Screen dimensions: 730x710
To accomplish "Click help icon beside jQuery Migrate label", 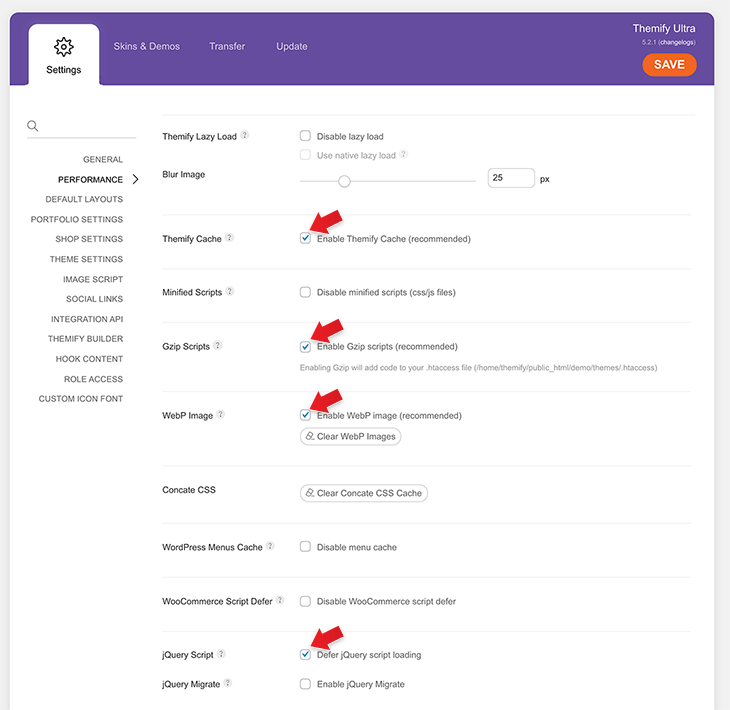I will tap(228, 683).
